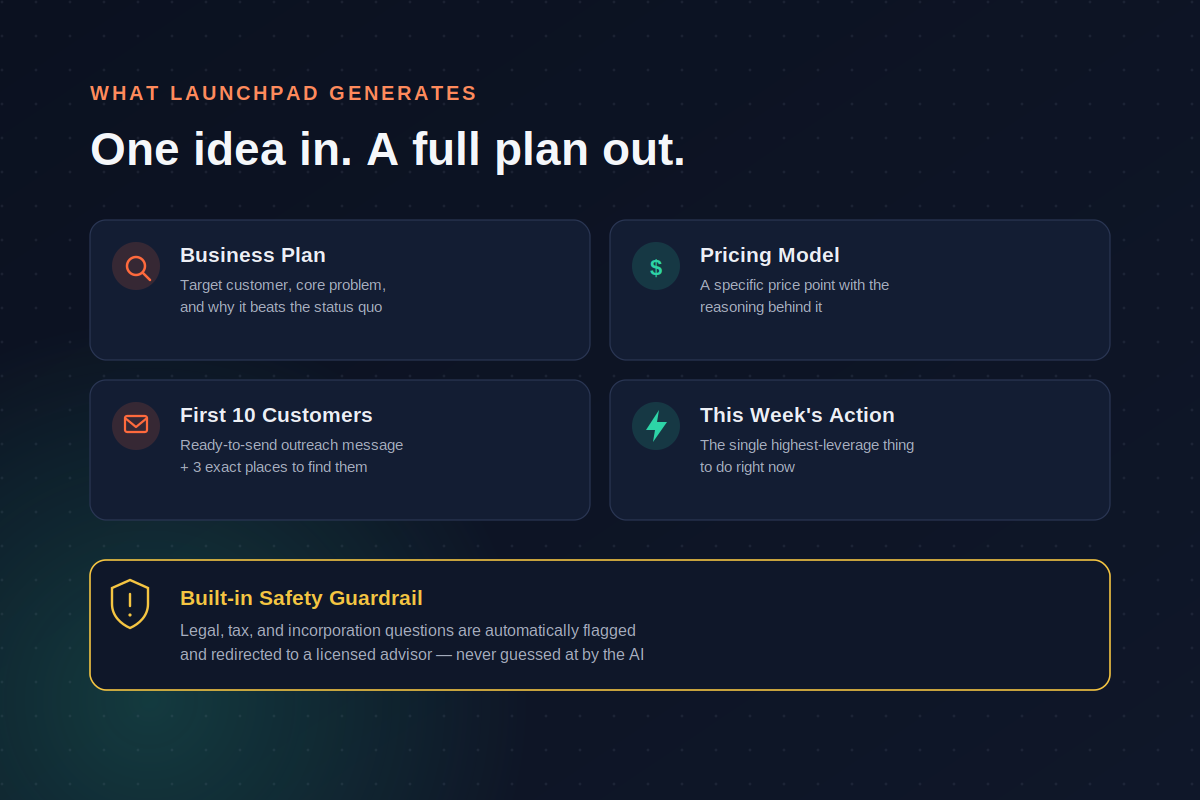Image resolution: width=1200 pixels, height=800 pixels.
Task: Click the 'WHAT LAUNCHPAD GENERATES' orange label
Action: point(284,93)
